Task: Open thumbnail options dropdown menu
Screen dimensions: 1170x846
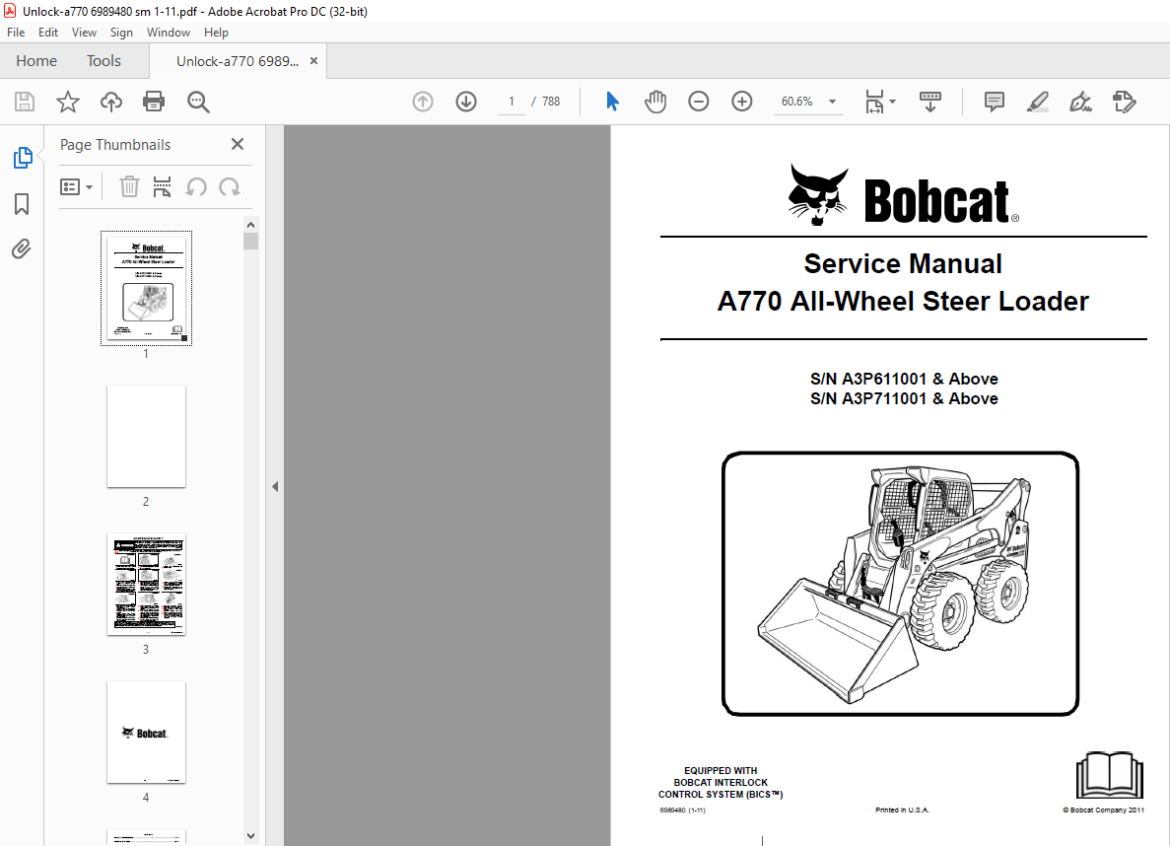Action: click(x=76, y=187)
